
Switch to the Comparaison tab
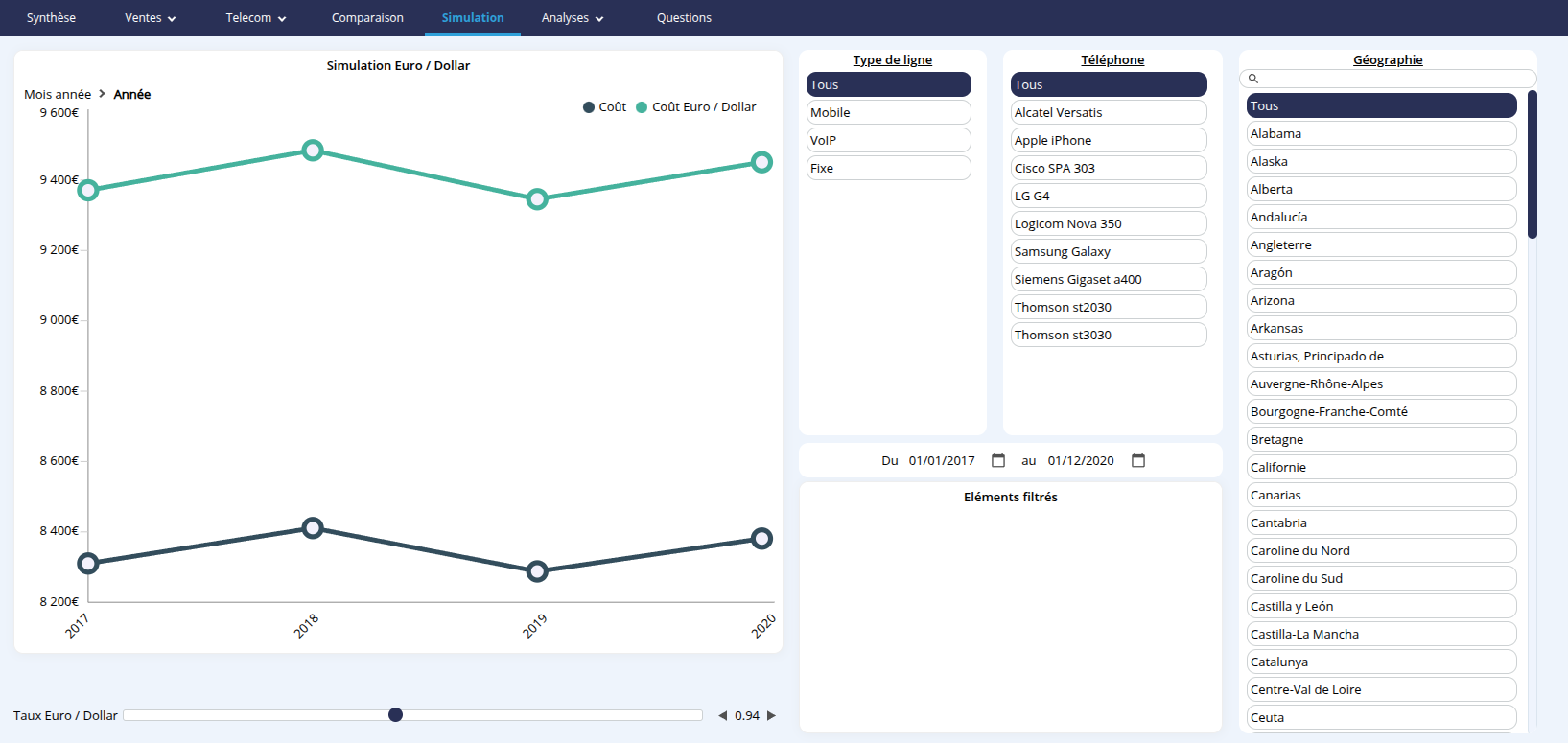(x=367, y=18)
